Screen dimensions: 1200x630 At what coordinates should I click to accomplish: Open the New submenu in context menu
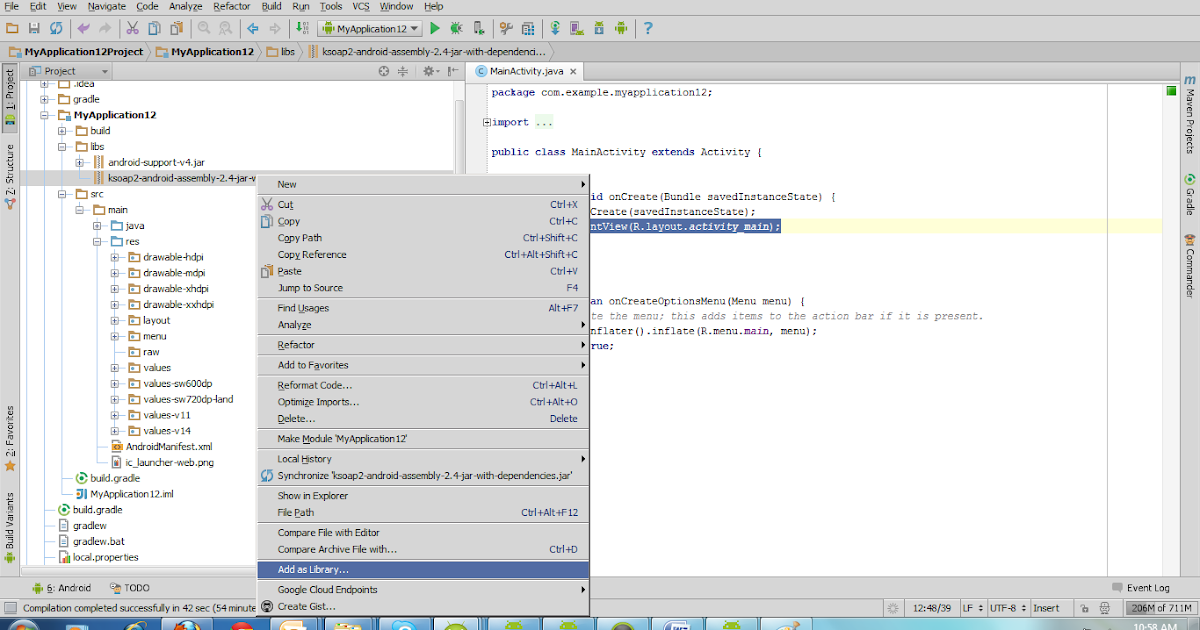[424, 184]
